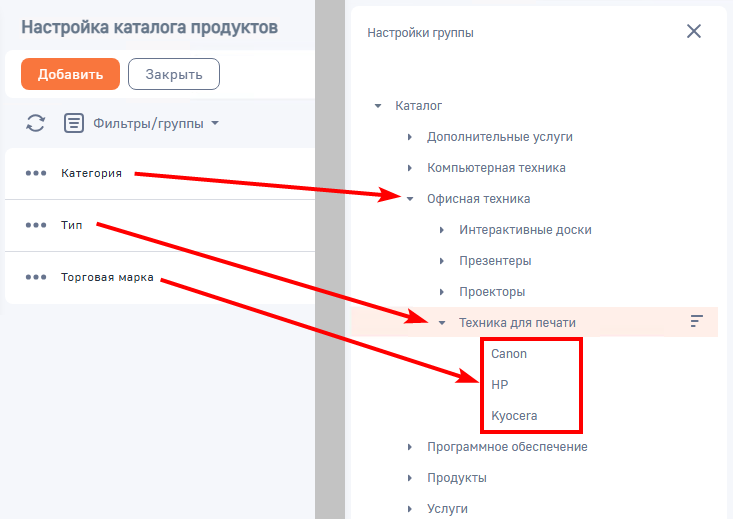The image size is (733, 519).
Task: Select the Тип filter row text
Action: pos(72,225)
